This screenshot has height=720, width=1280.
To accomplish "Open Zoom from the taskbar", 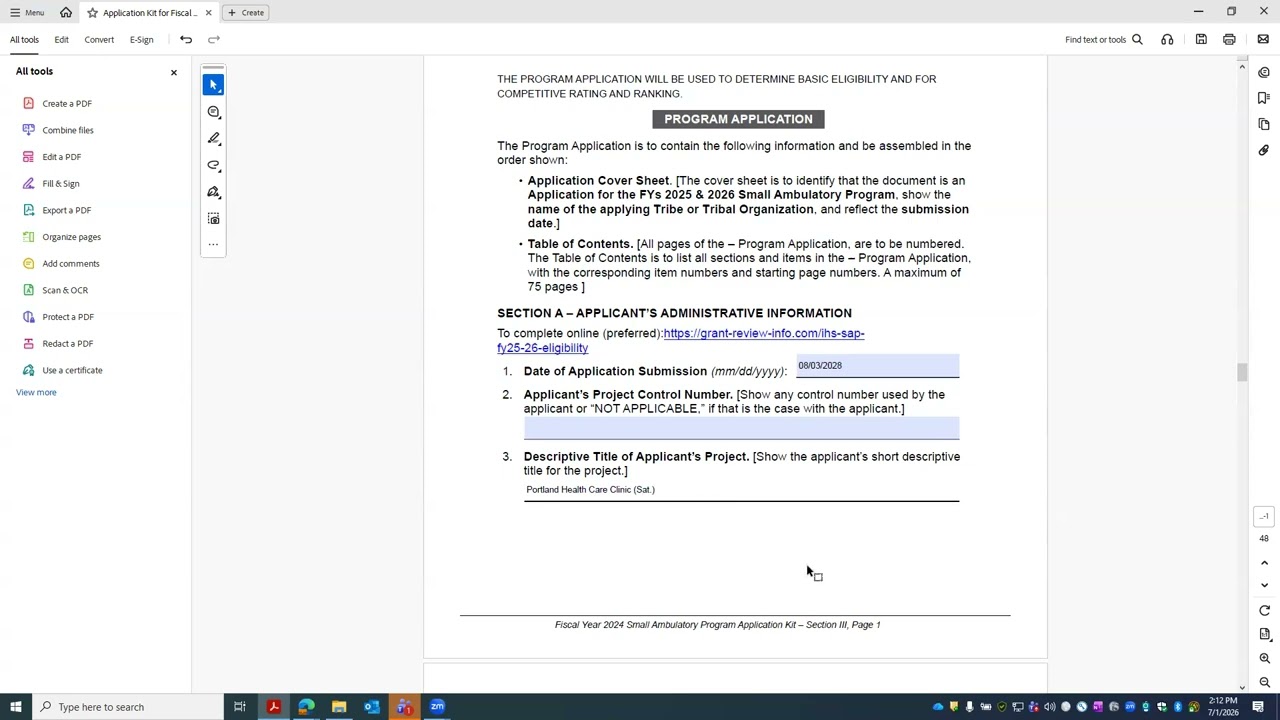I will [x=437, y=707].
